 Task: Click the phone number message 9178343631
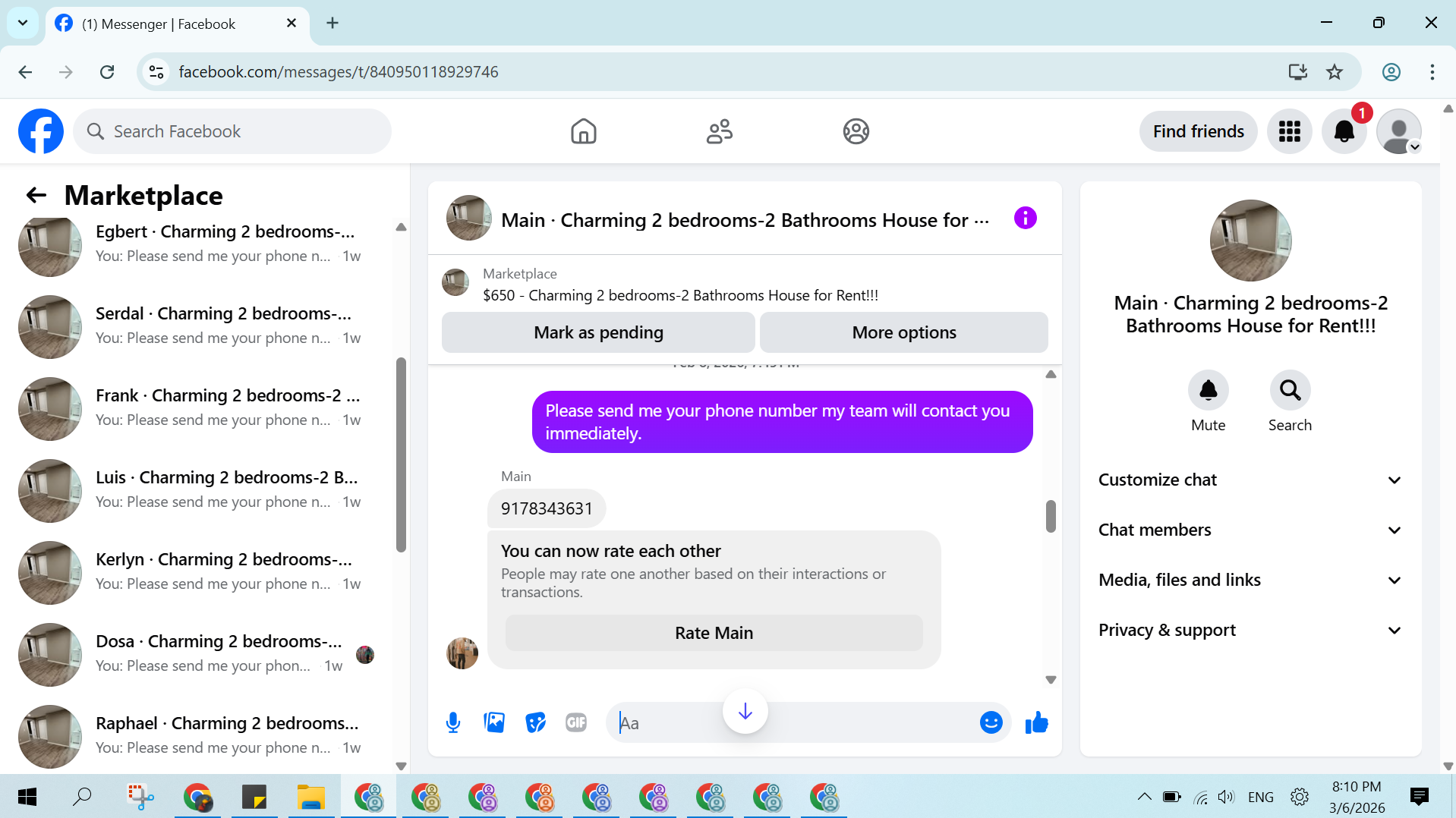point(547,508)
